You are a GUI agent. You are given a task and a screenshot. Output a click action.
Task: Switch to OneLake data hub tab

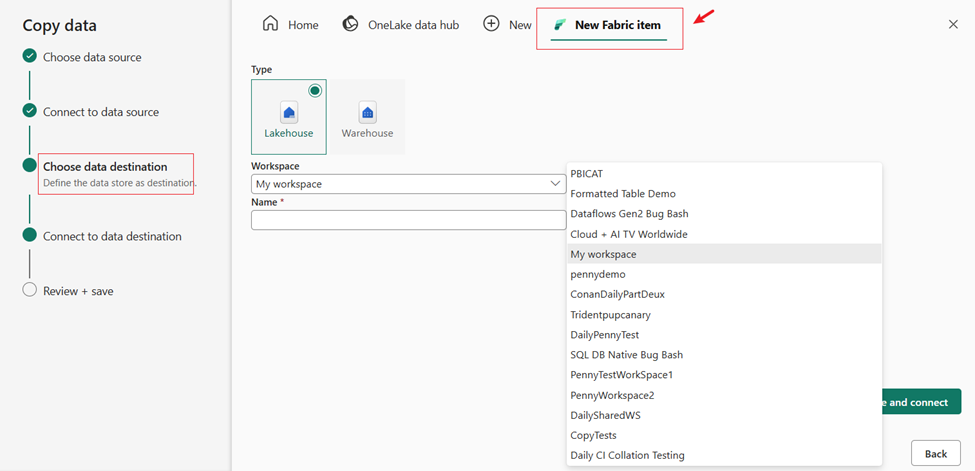pyautogui.click(x=401, y=25)
